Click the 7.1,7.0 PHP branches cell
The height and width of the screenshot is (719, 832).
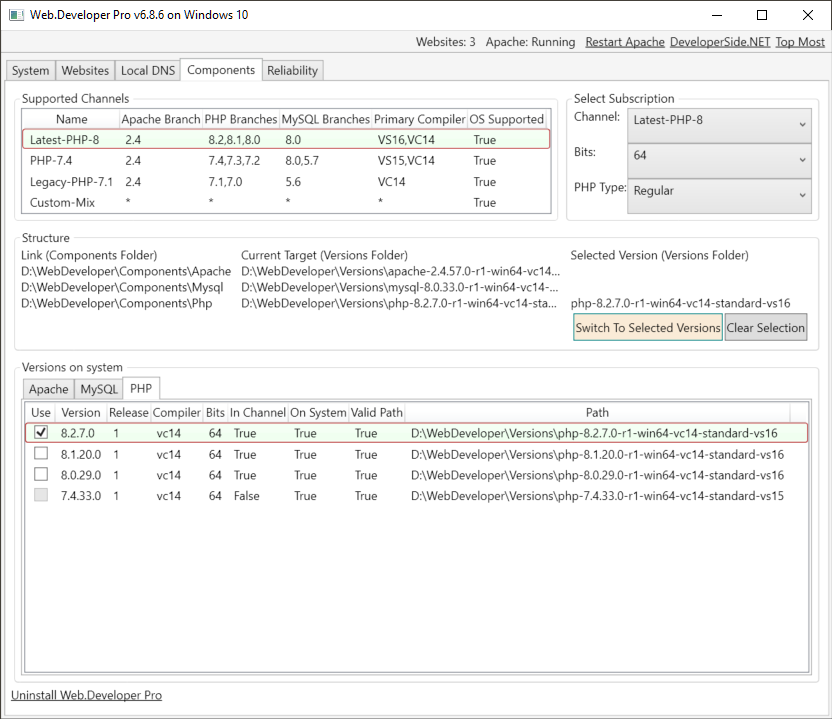(225, 181)
